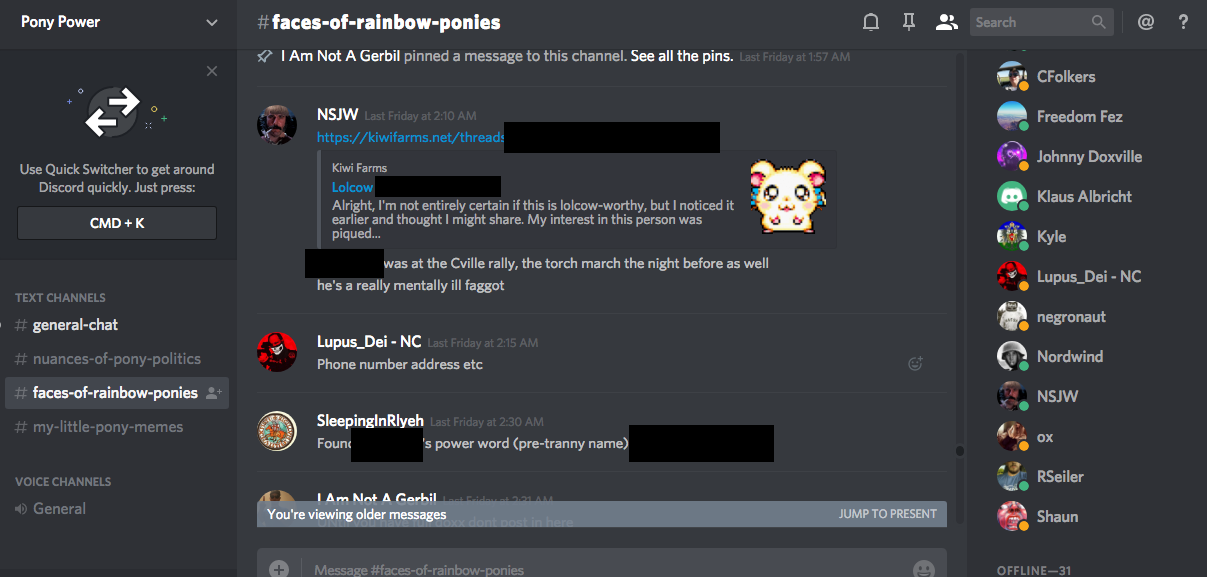Open notification settings bell icon

point(871,22)
